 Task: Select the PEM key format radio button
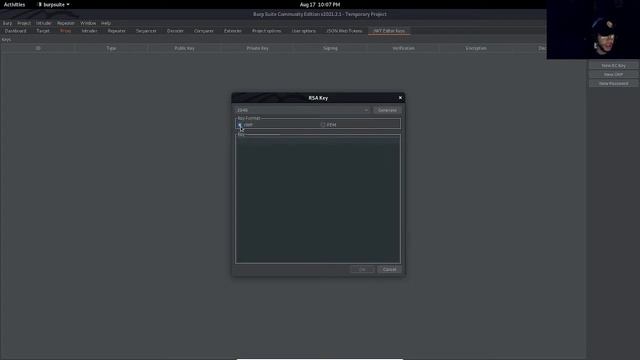point(323,124)
